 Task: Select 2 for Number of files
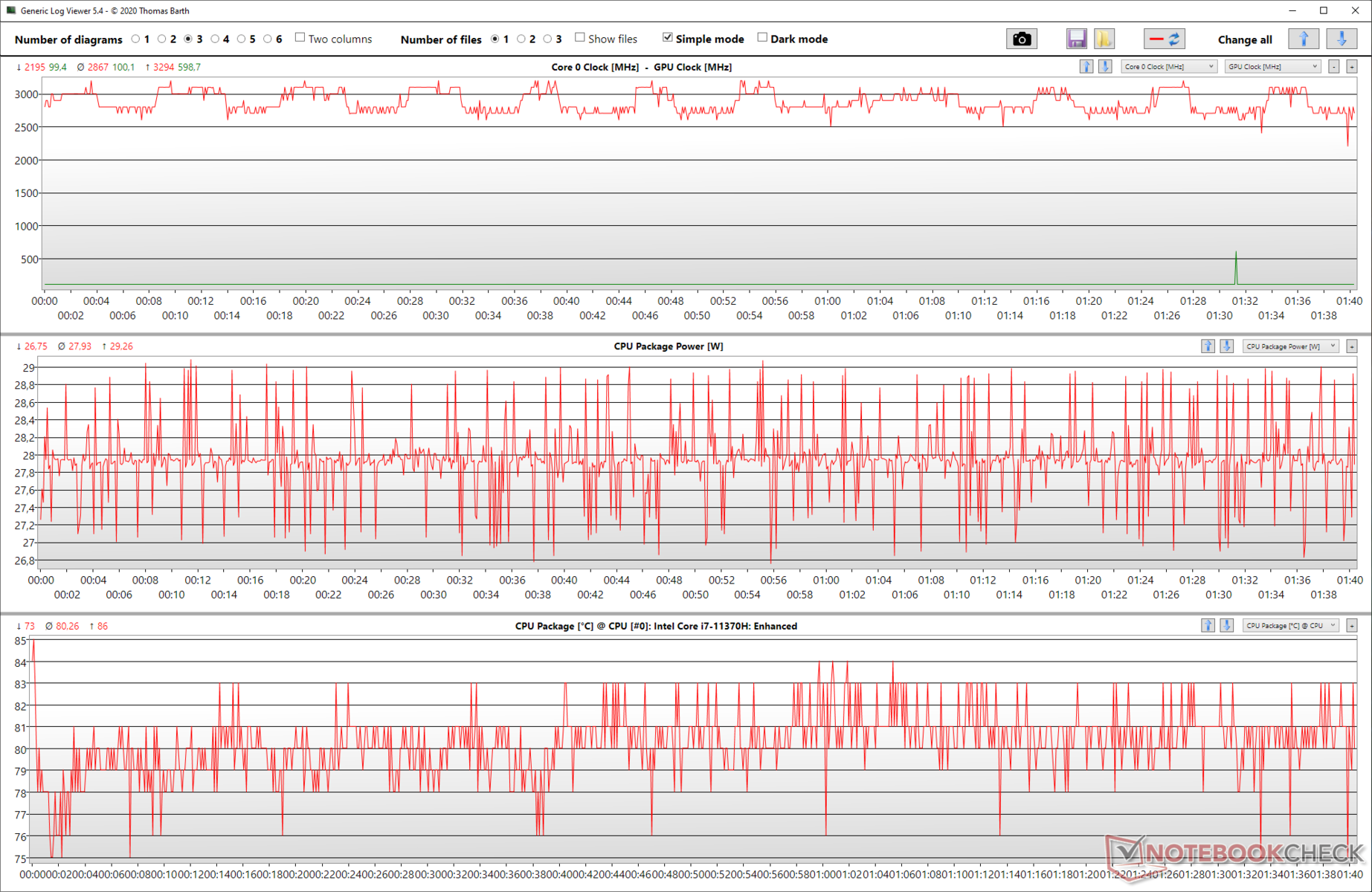521,39
